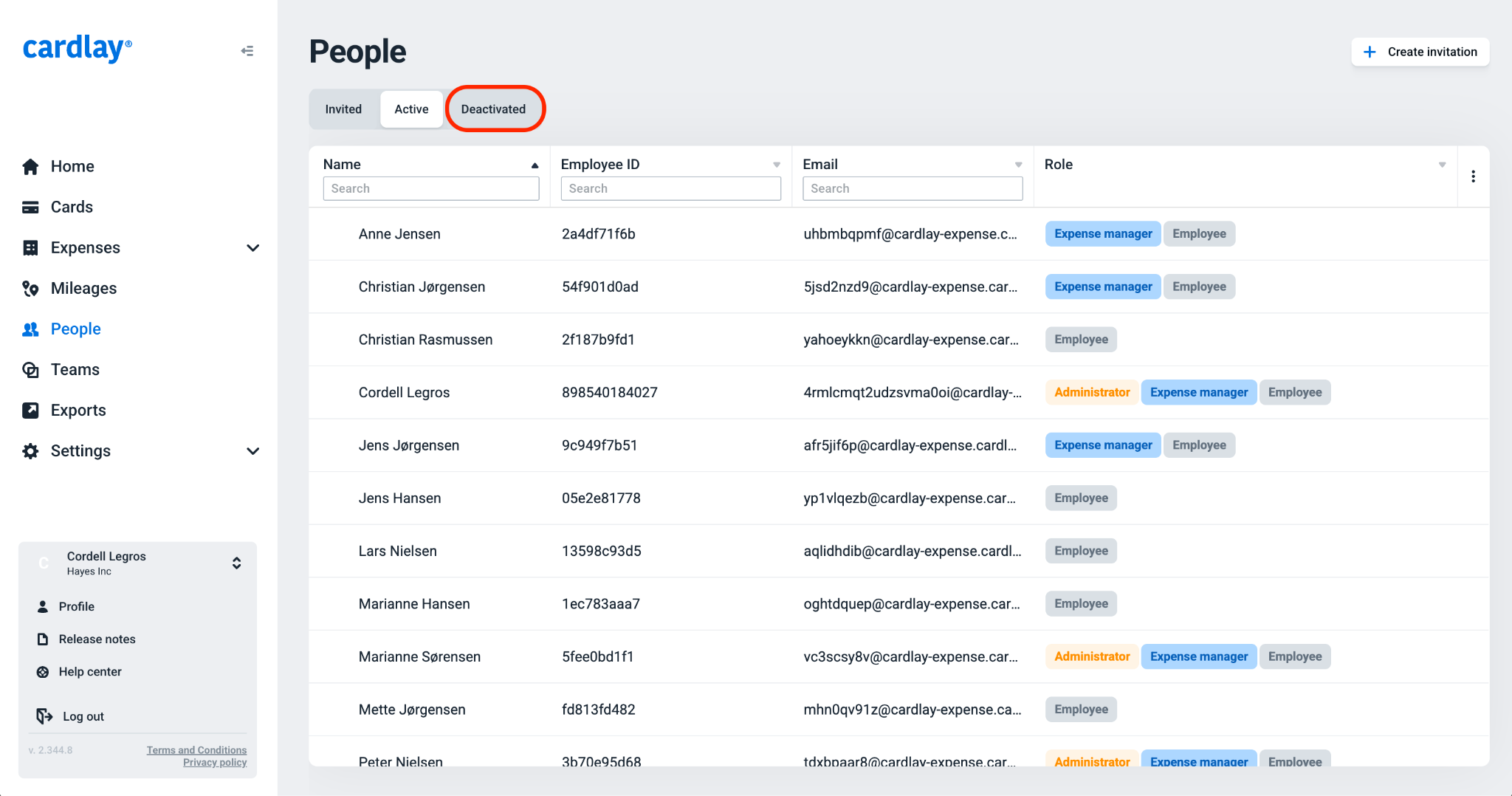Select Christian Jørgensen name cell
1512x796 pixels.
pyautogui.click(x=422, y=287)
